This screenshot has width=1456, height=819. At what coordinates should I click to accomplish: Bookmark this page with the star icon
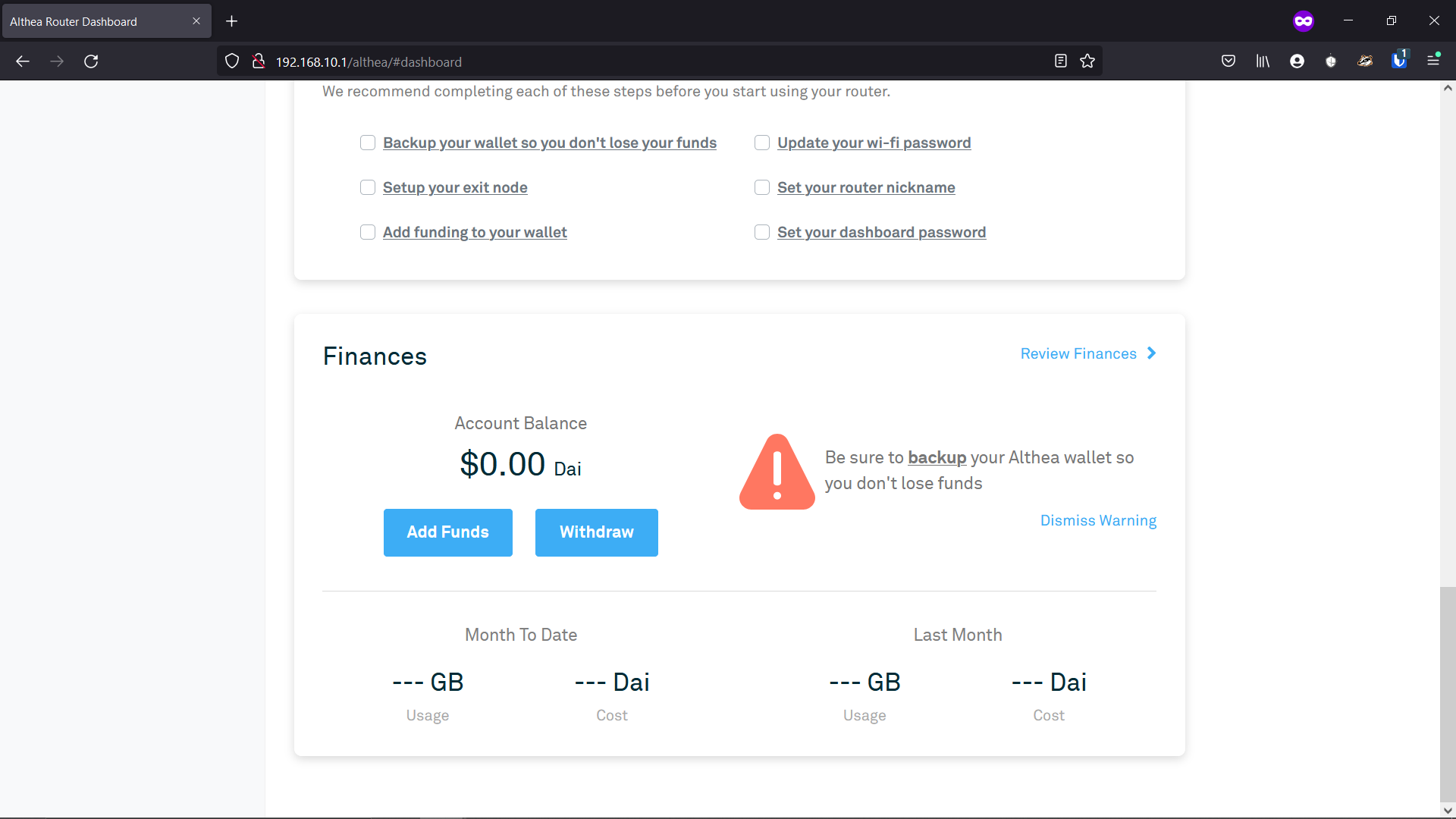click(1087, 61)
